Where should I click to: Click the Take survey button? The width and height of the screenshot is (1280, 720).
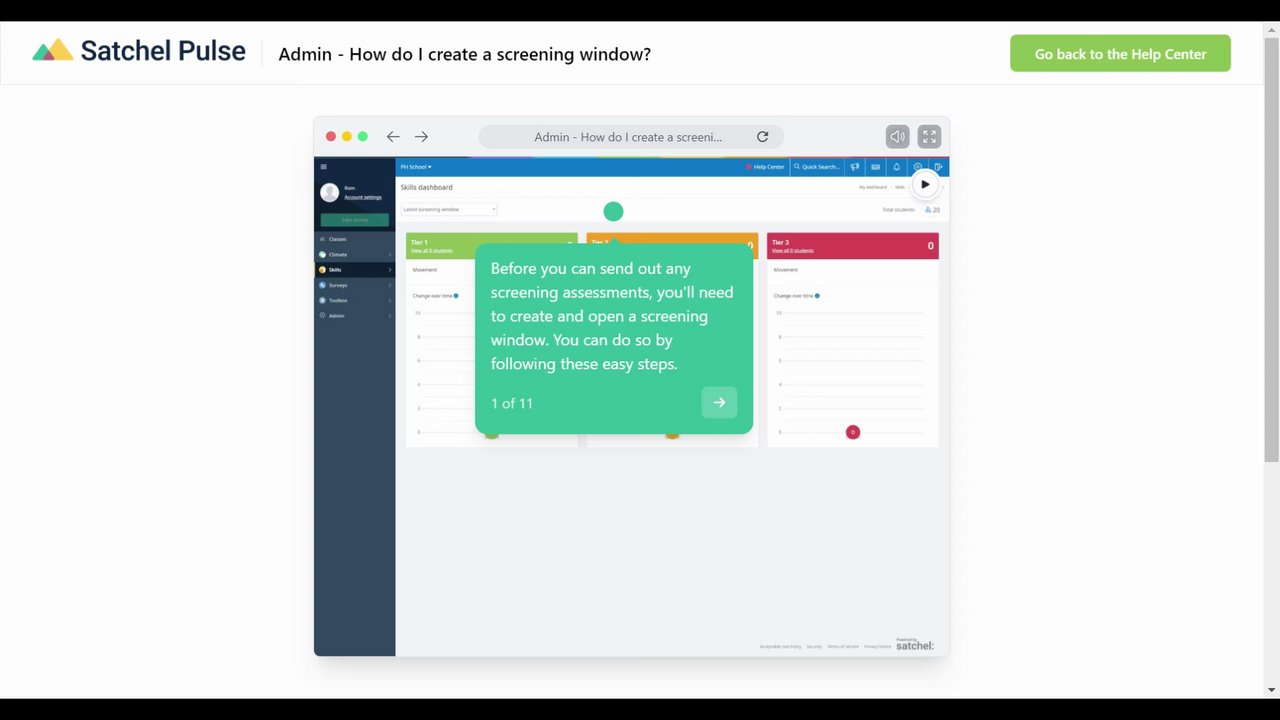[355, 220]
